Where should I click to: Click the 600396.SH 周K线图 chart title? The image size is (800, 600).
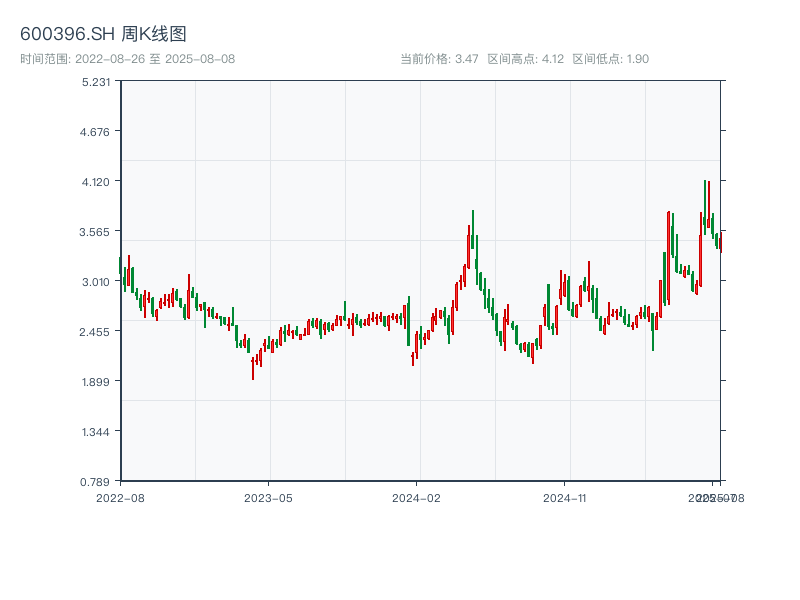(103, 34)
